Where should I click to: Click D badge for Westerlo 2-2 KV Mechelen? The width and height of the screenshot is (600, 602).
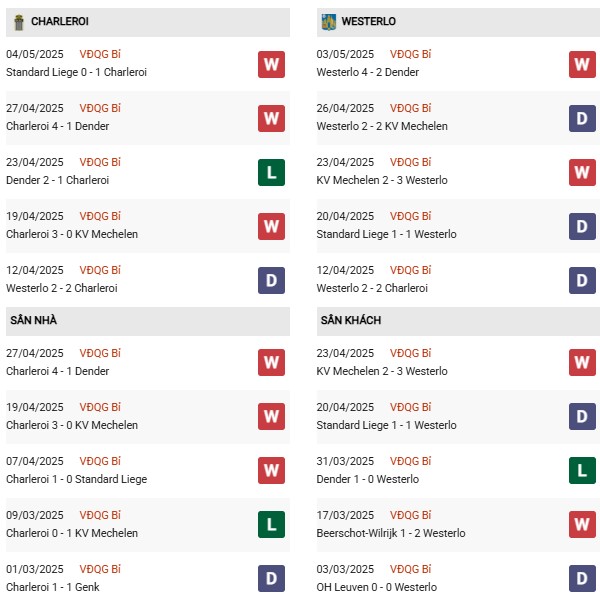coord(582,119)
